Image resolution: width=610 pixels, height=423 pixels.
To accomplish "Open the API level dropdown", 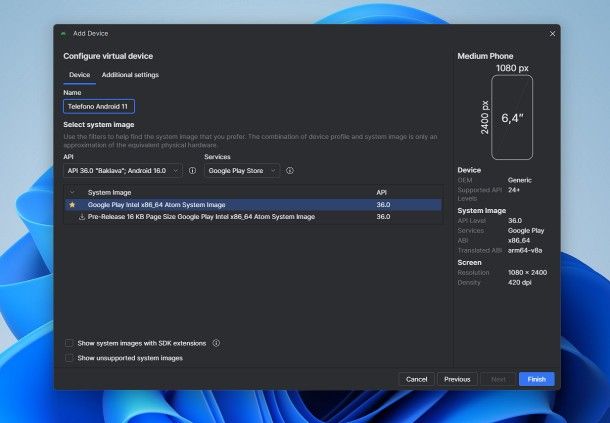I will [x=122, y=171].
